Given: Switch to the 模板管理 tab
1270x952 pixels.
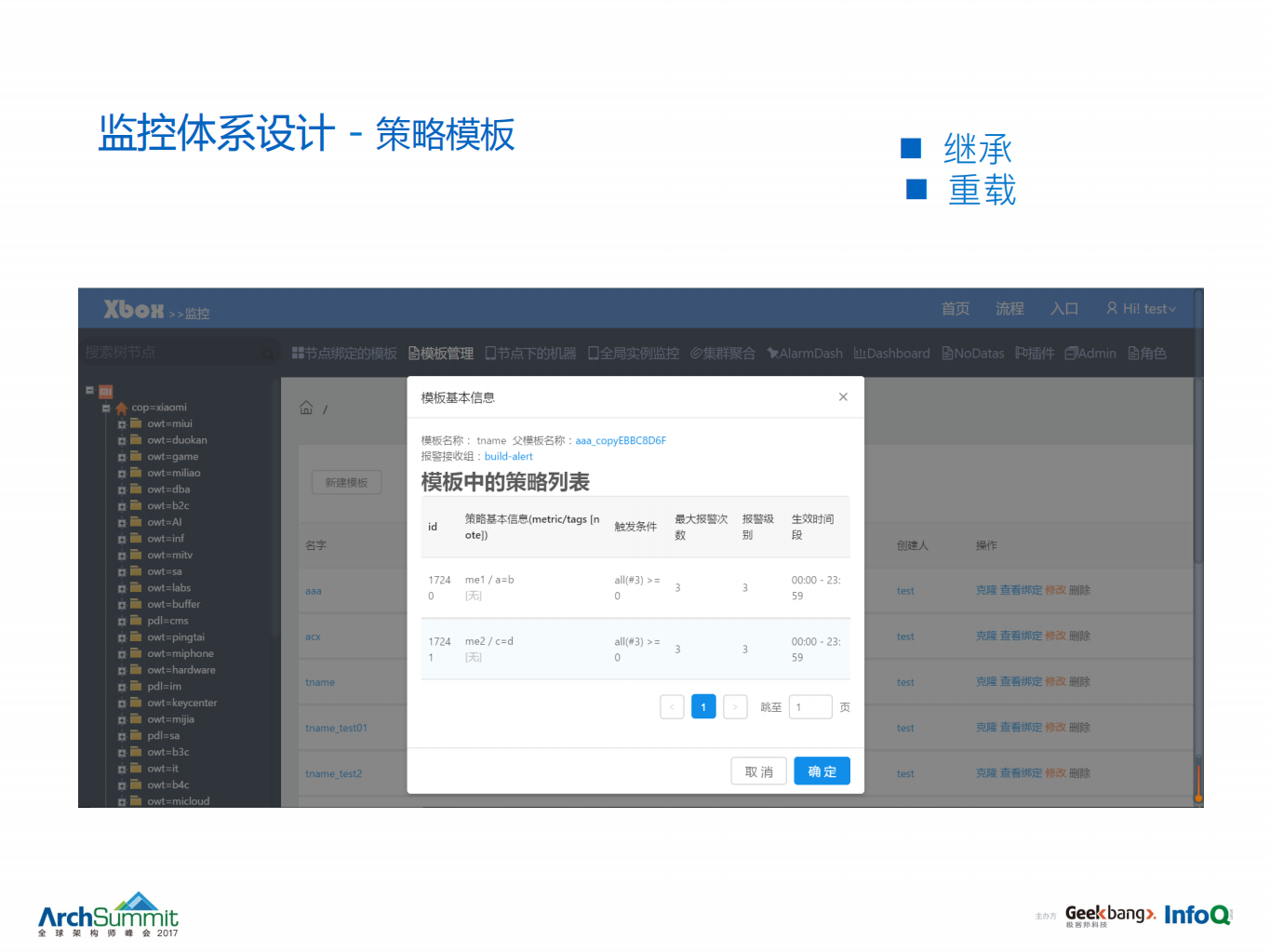Looking at the screenshot, I should 441,353.
